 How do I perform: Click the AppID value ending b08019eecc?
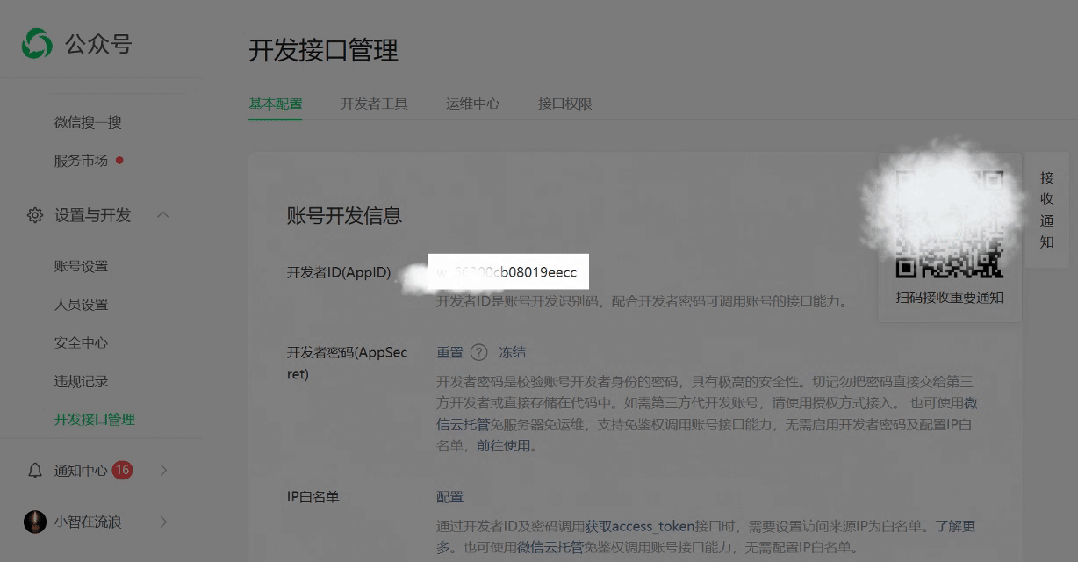(508, 272)
